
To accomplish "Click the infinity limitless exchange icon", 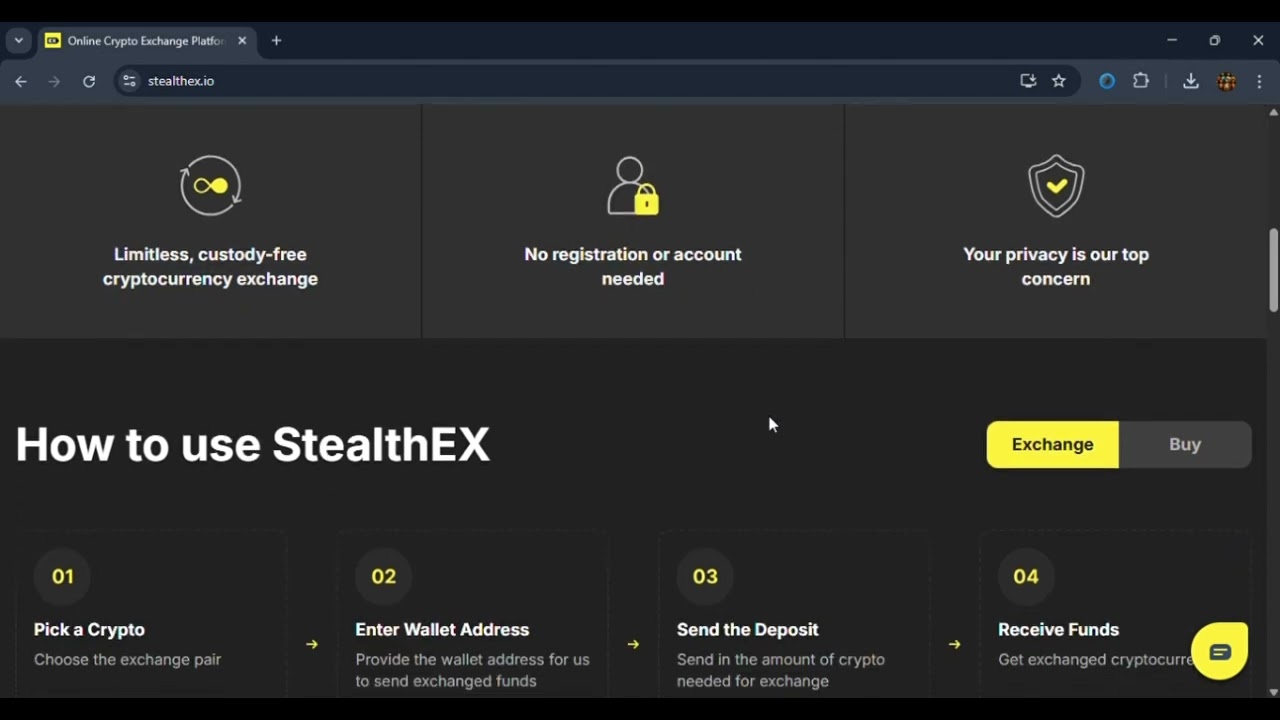I will click(x=210, y=185).
